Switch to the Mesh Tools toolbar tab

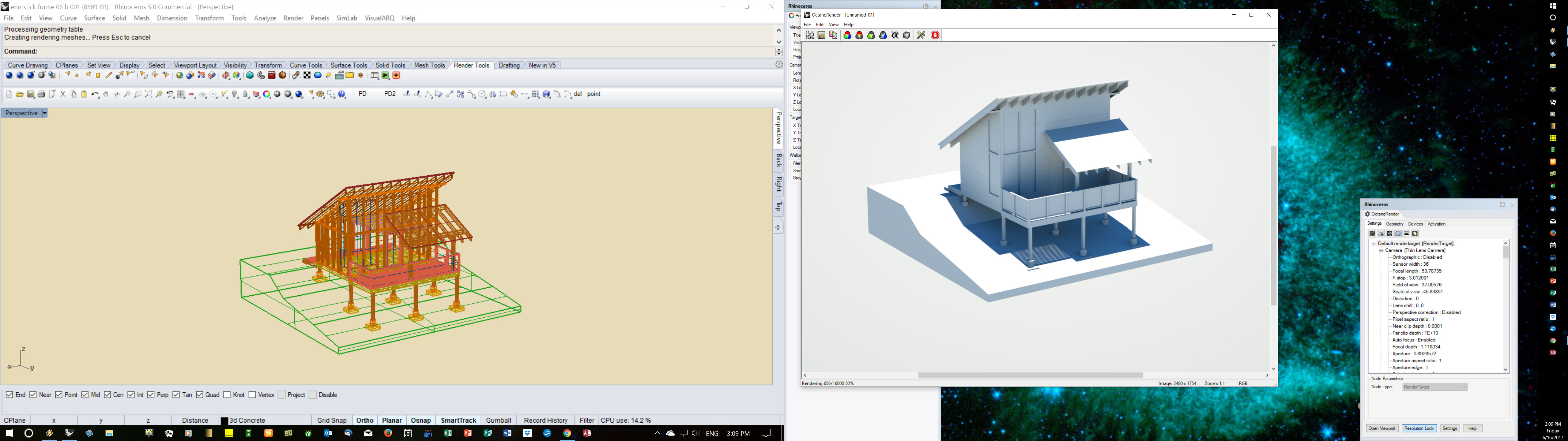pyautogui.click(x=429, y=65)
